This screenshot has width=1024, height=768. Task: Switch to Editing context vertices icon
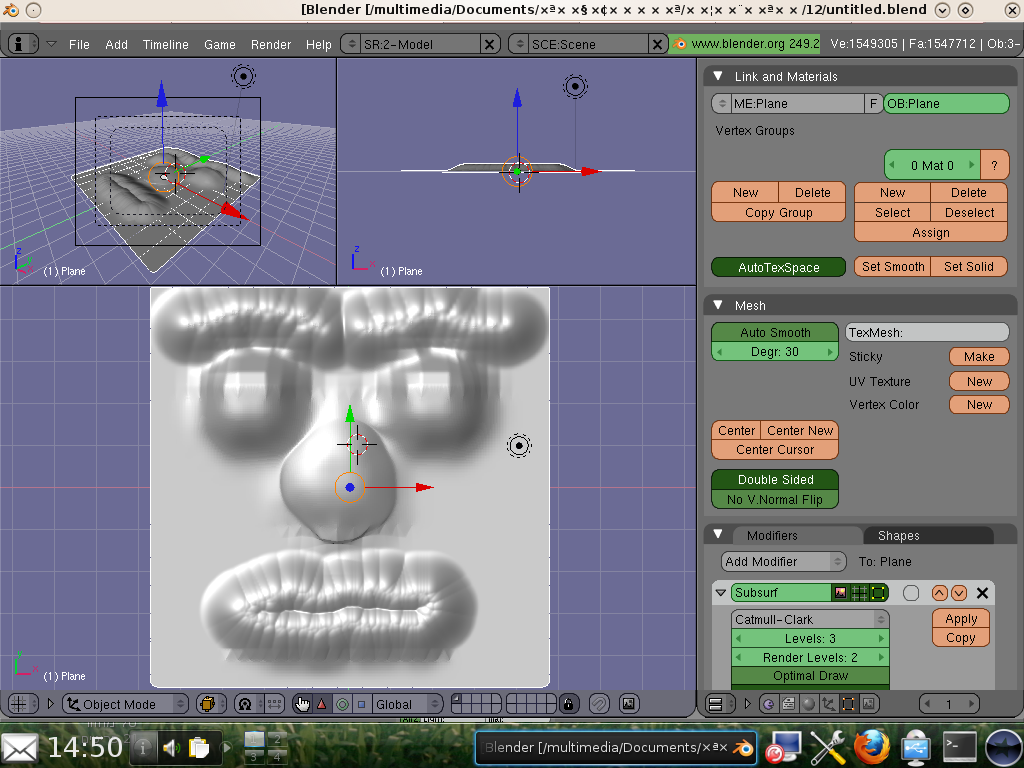click(x=848, y=704)
